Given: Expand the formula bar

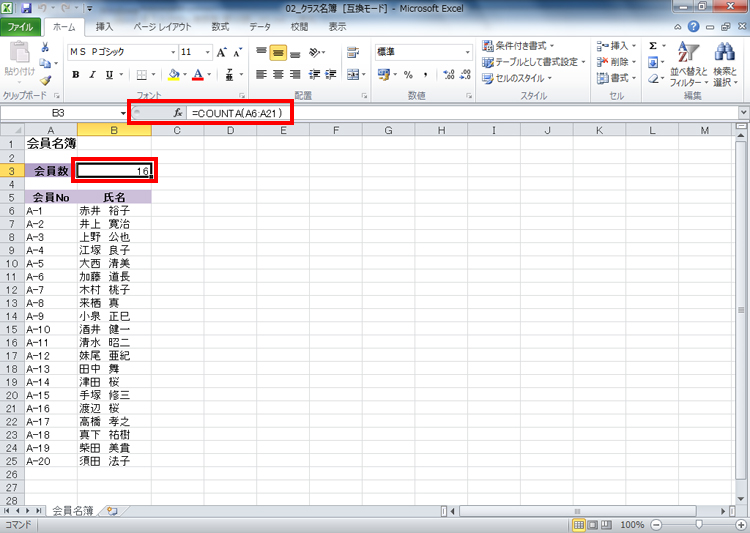Looking at the screenshot, I should 743,113.
